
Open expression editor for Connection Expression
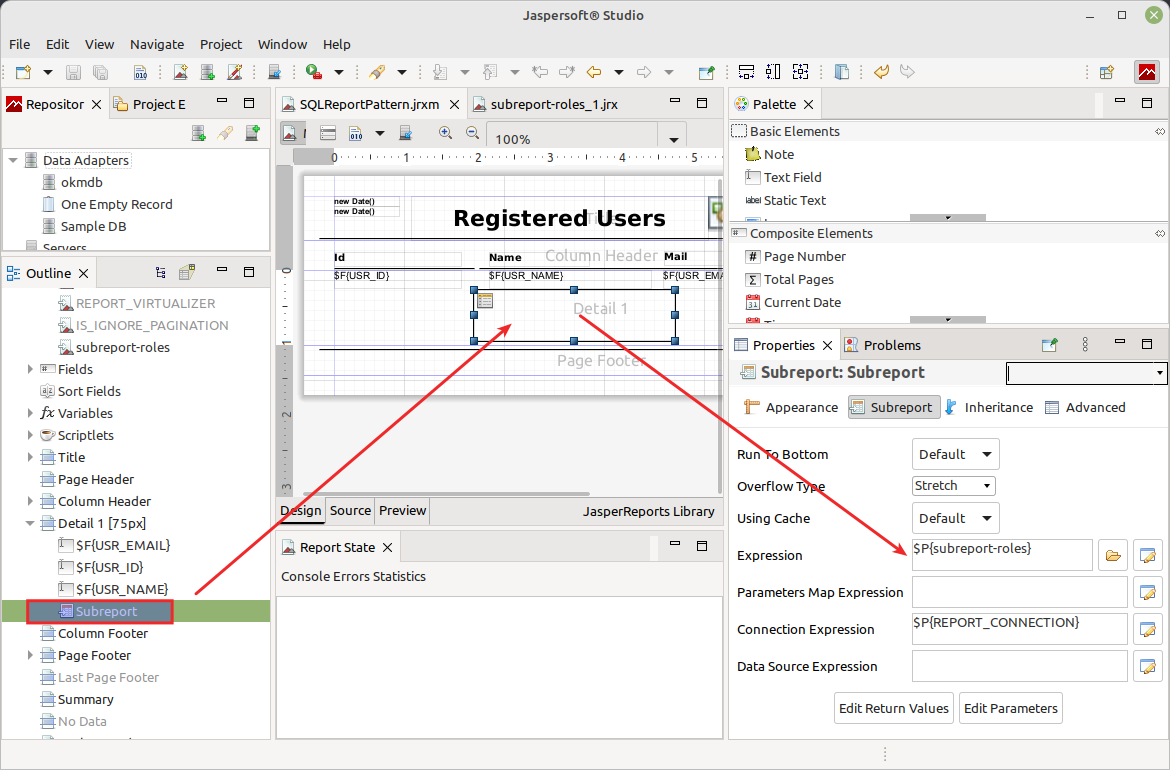[x=1148, y=629]
